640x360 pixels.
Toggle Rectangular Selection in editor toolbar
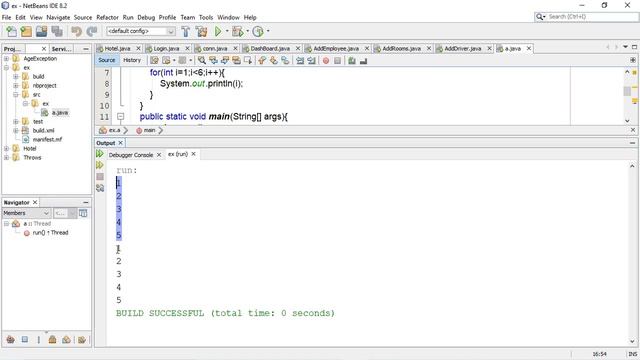point(247,60)
